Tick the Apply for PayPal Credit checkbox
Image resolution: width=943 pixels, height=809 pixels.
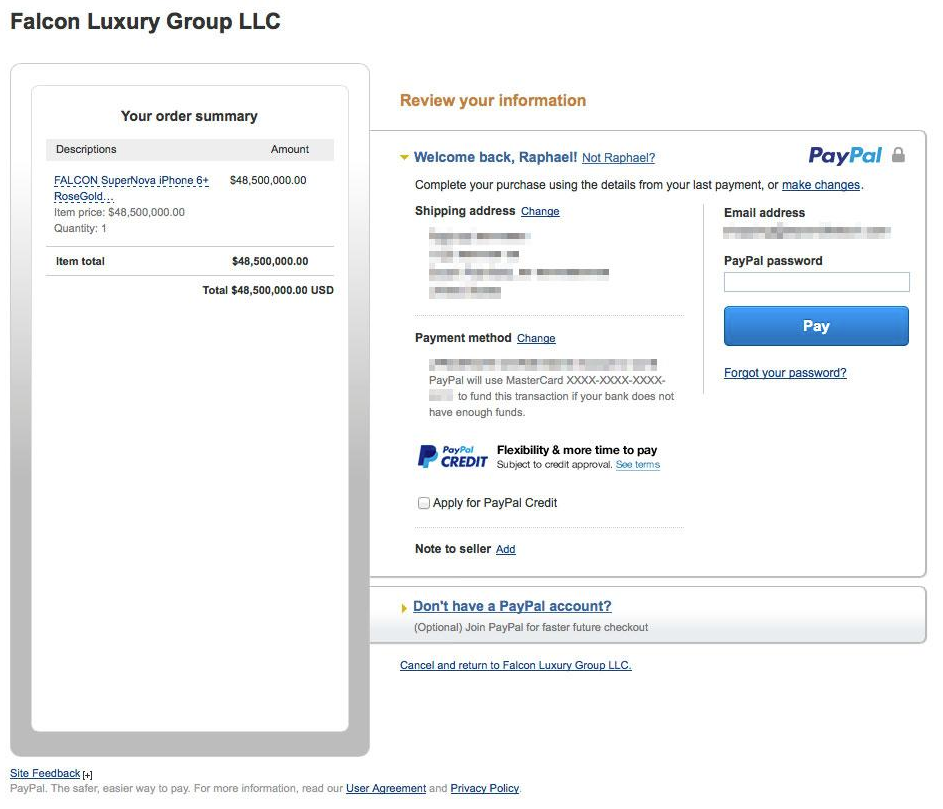[x=424, y=503]
